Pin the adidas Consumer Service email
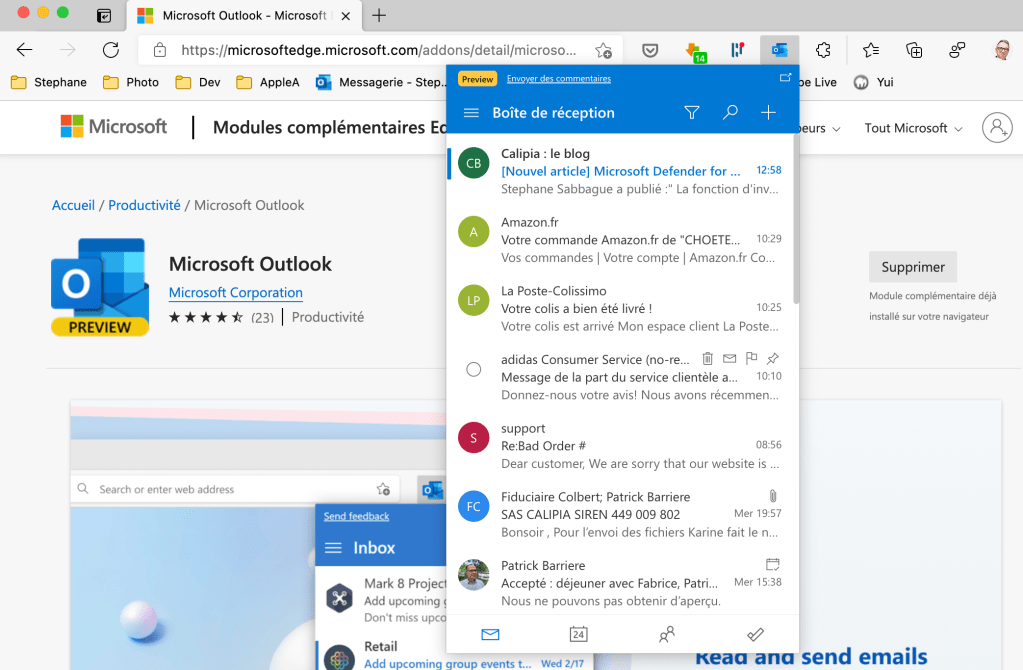The image size is (1023, 670). (773, 358)
